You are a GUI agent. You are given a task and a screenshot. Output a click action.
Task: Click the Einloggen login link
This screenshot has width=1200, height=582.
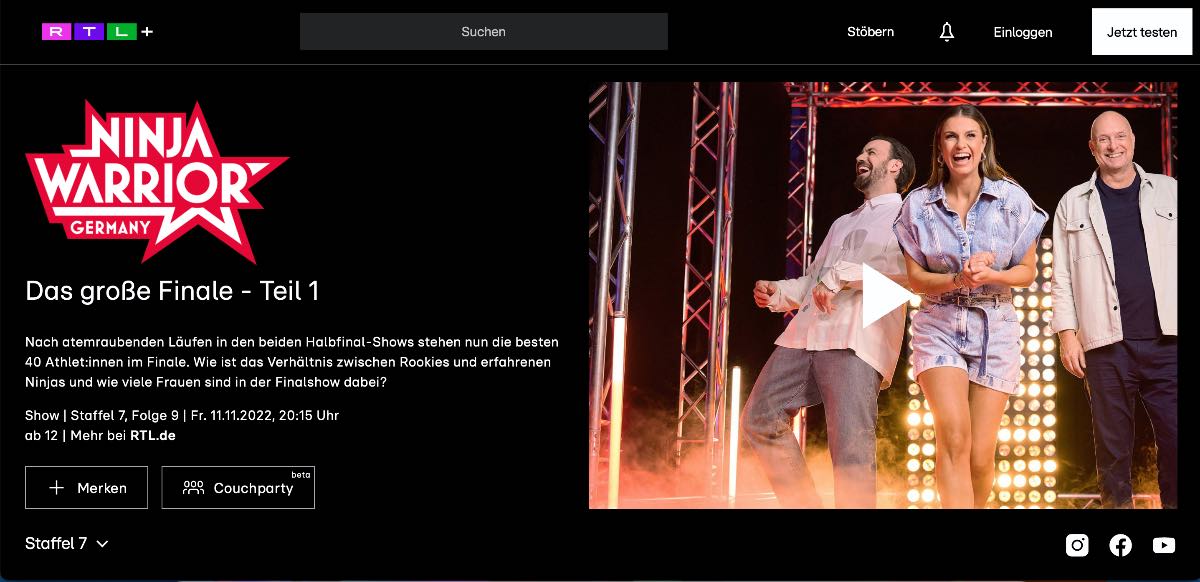click(x=1023, y=32)
